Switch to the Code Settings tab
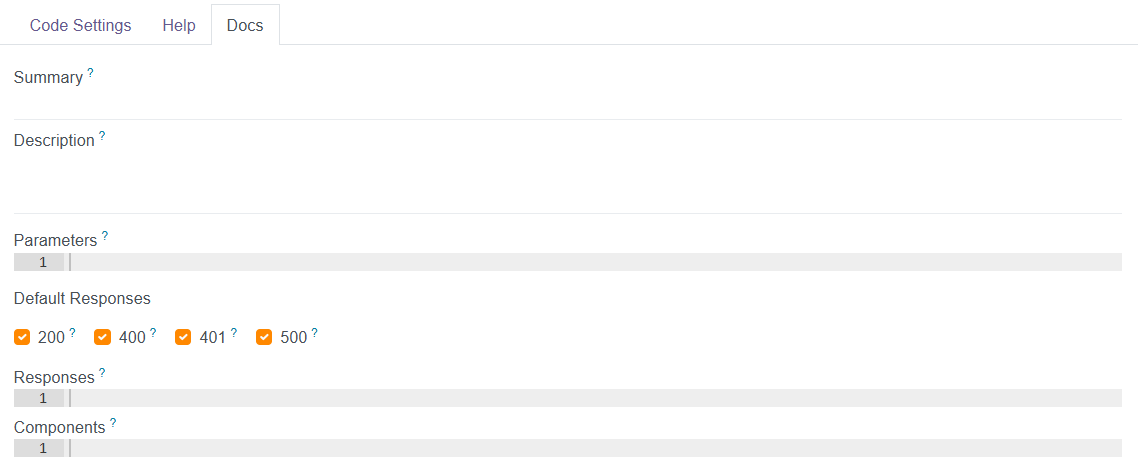The image size is (1138, 472). tap(81, 25)
